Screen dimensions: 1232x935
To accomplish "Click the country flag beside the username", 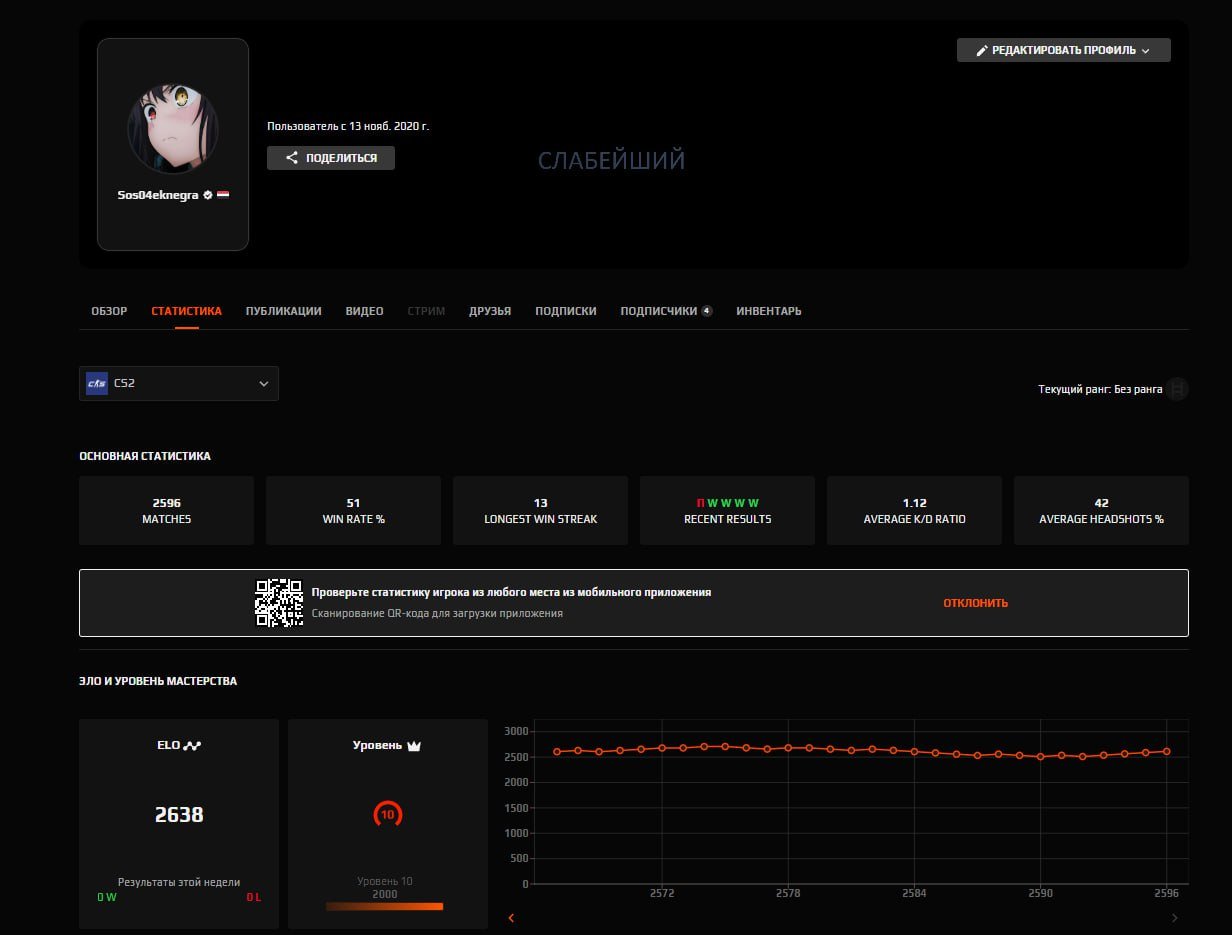I will [x=225, y=194].
